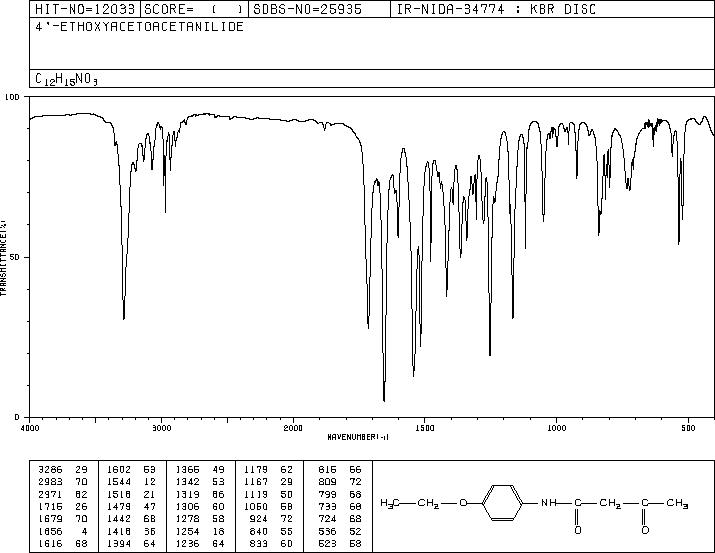This screenshot has height=553, width=715.
Task: Select peak table entry 3286
Action: coord(50,470)
